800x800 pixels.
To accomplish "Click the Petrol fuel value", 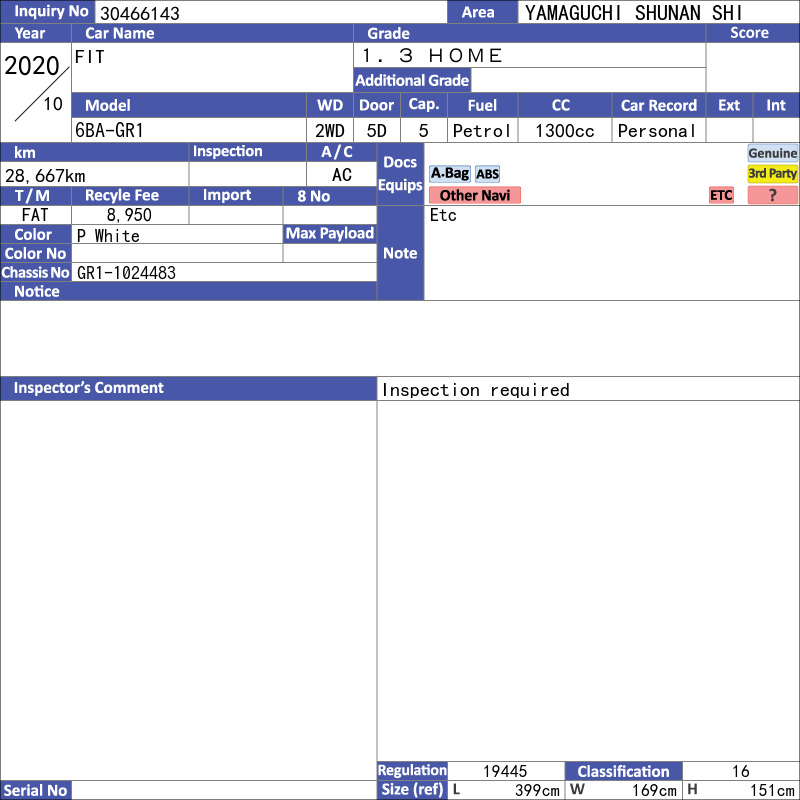I will (482, 131).
